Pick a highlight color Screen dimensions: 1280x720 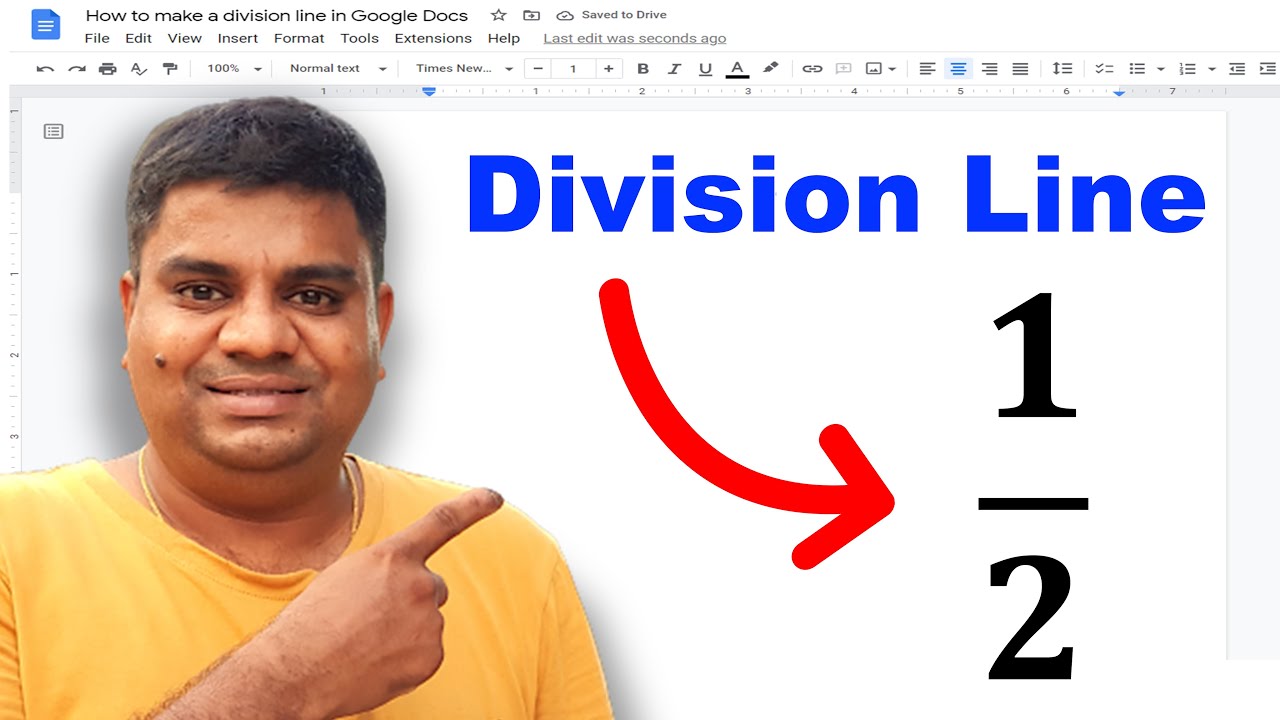[x=770, y=69]
